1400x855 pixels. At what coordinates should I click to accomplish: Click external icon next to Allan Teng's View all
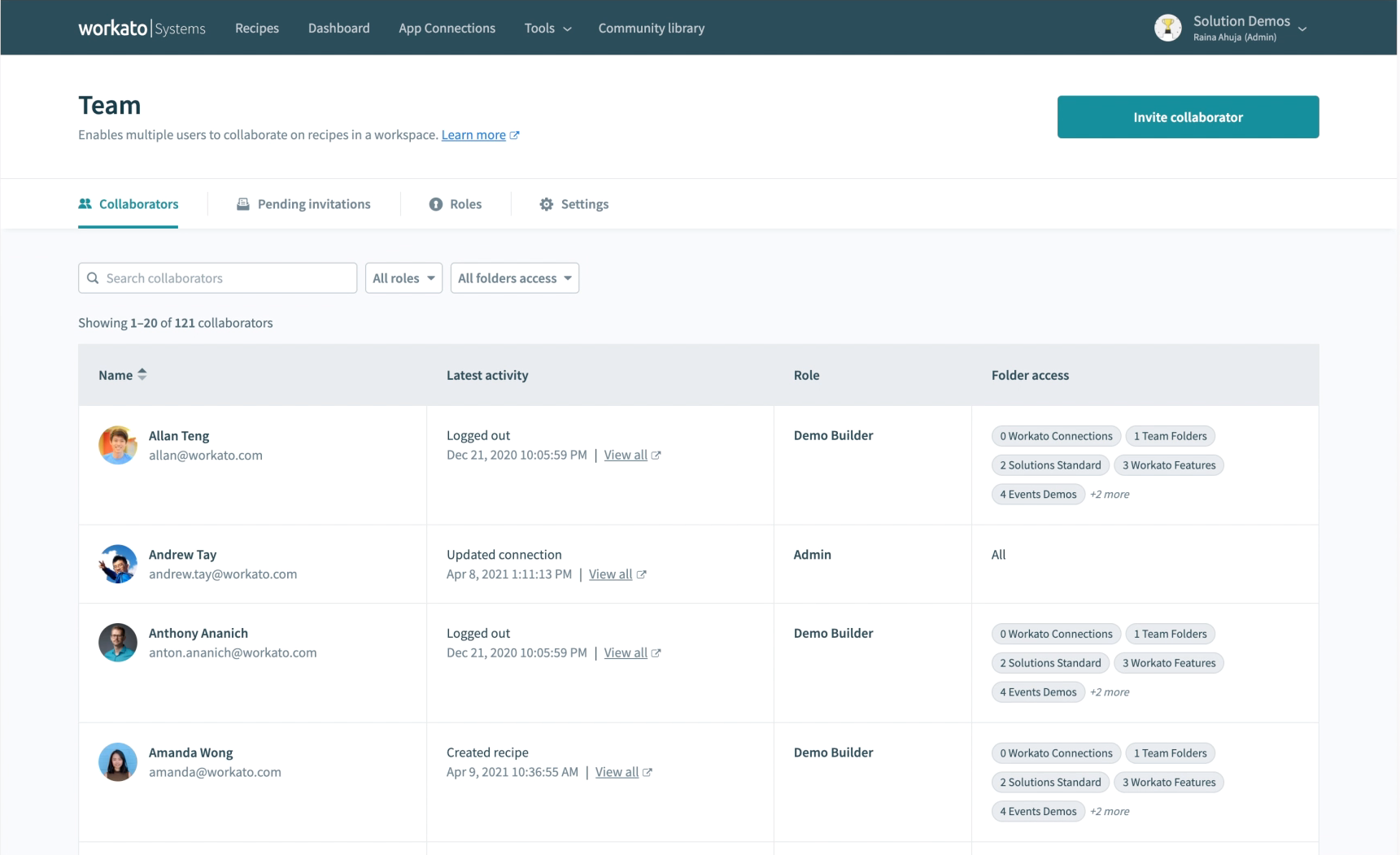pyautogui.click(x=656, y=456)
